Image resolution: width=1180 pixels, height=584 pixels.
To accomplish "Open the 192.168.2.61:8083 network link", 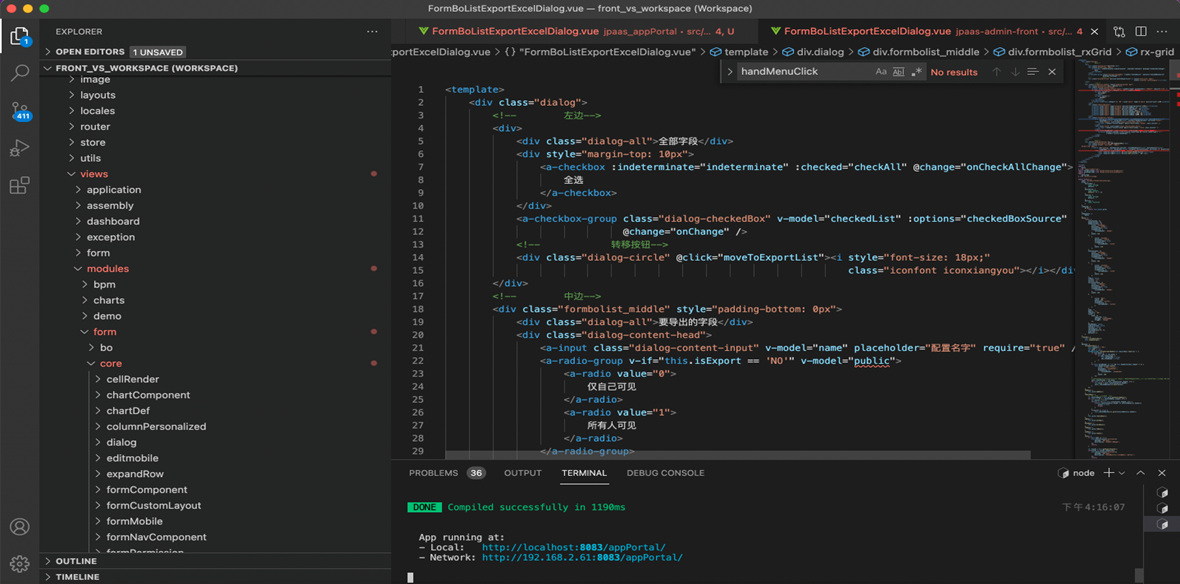I will [x=582, y=558].
